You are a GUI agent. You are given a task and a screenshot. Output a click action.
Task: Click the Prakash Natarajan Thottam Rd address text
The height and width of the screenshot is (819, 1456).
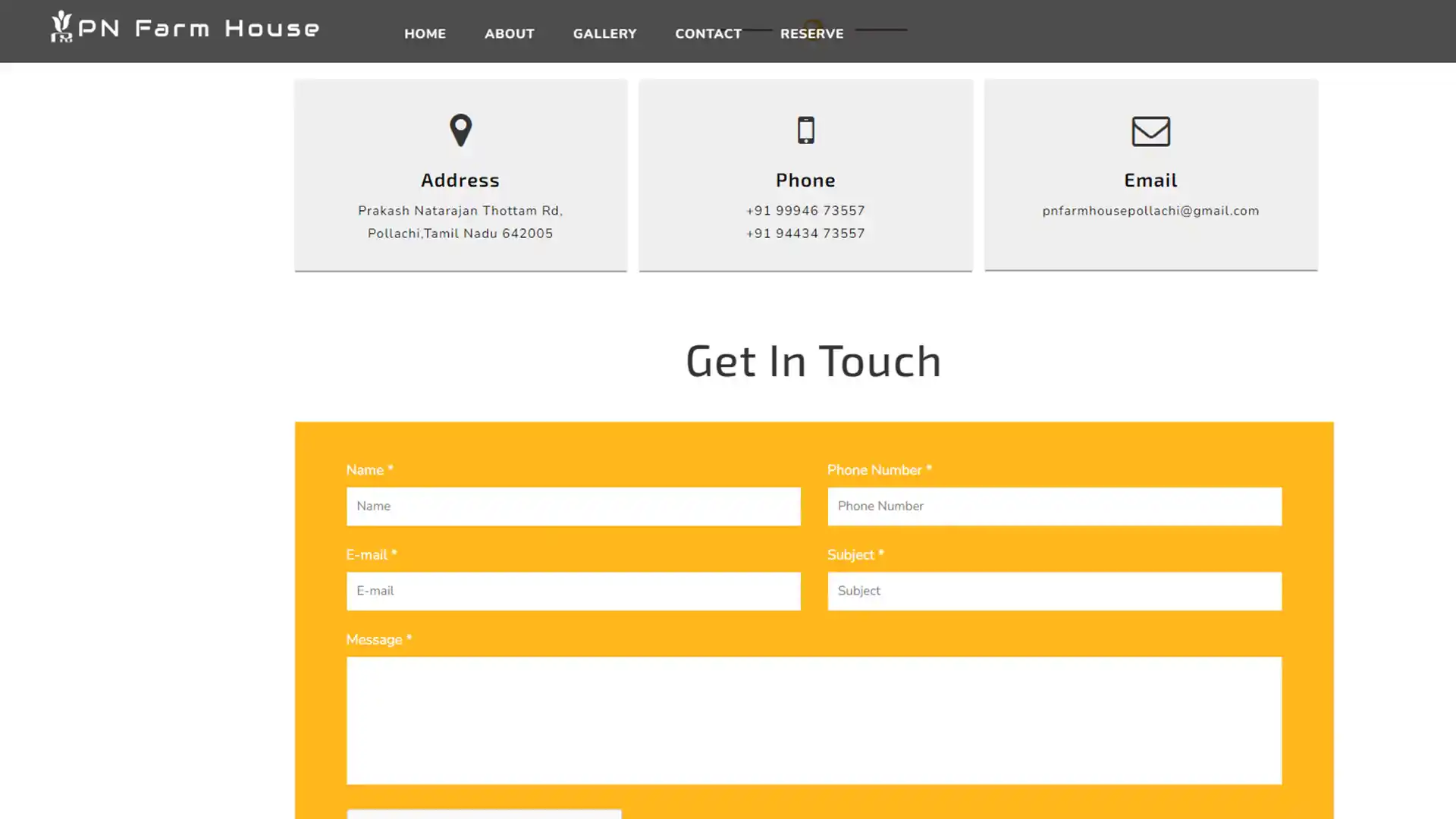click(x=460, y=211)
